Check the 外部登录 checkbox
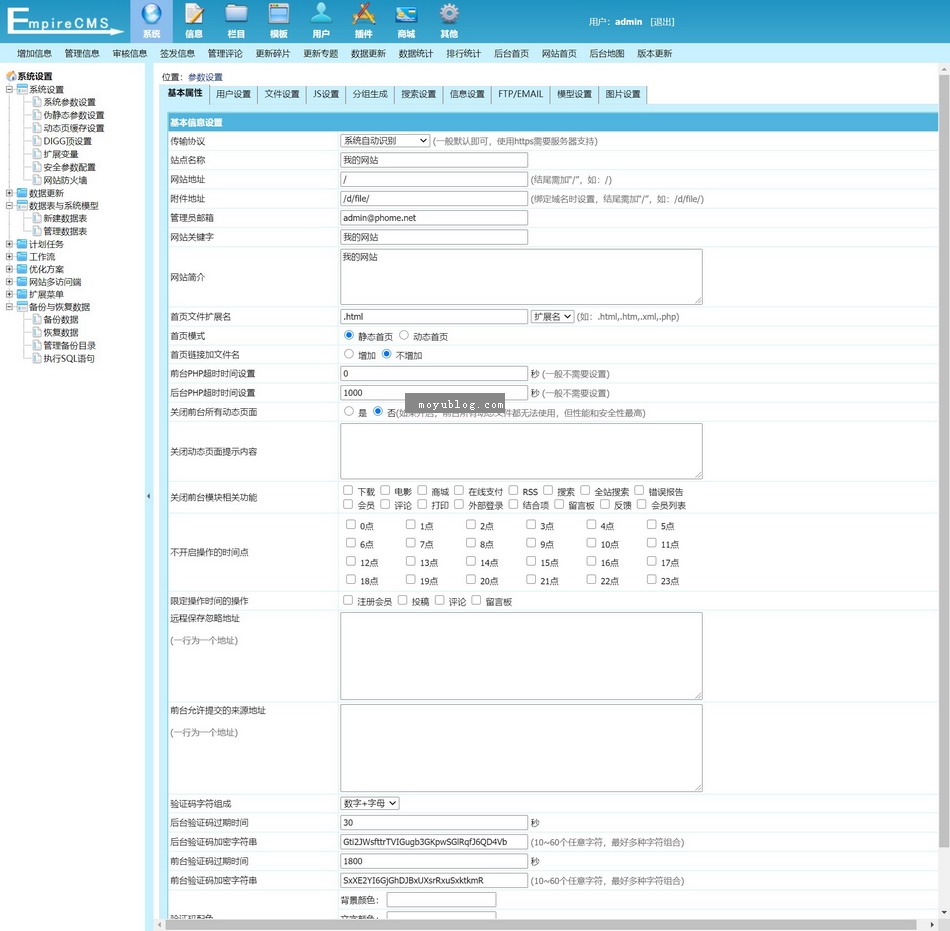Viewport: 950px width, 931px height. (459, 504)
